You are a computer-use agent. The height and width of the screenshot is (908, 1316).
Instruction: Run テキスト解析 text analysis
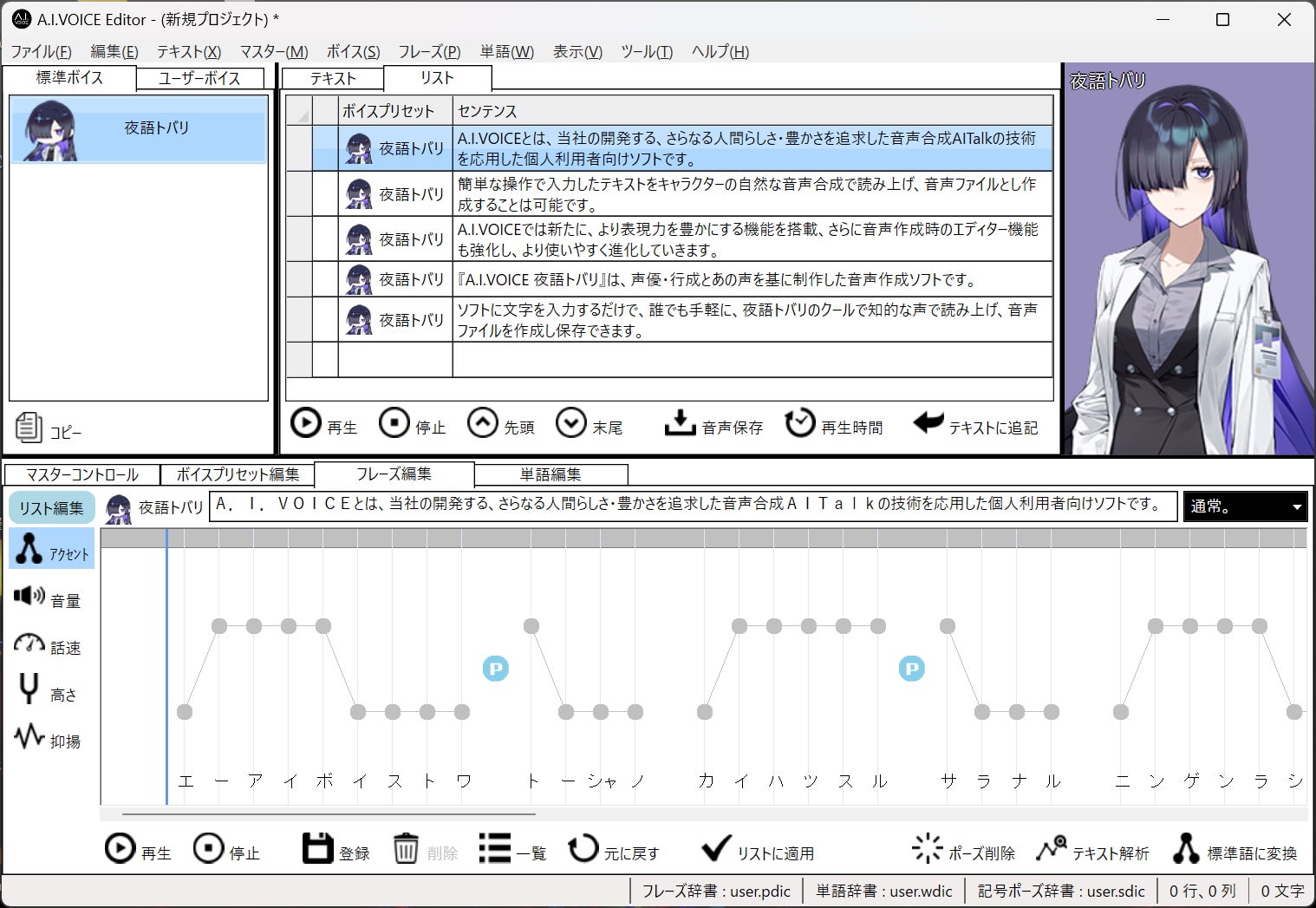pyautogui.click(x=1092, y=849)
